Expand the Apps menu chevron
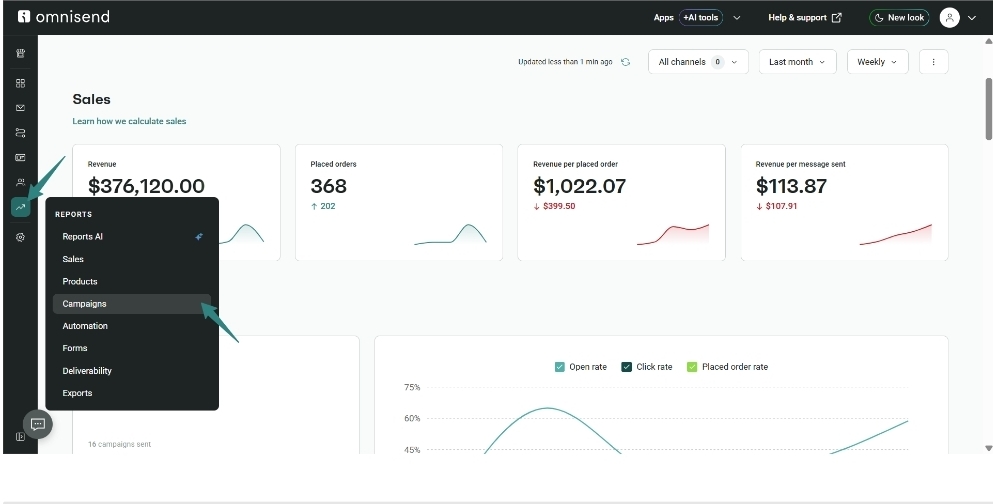The width and height of the screenshot is (993, 504). [737, 18]
